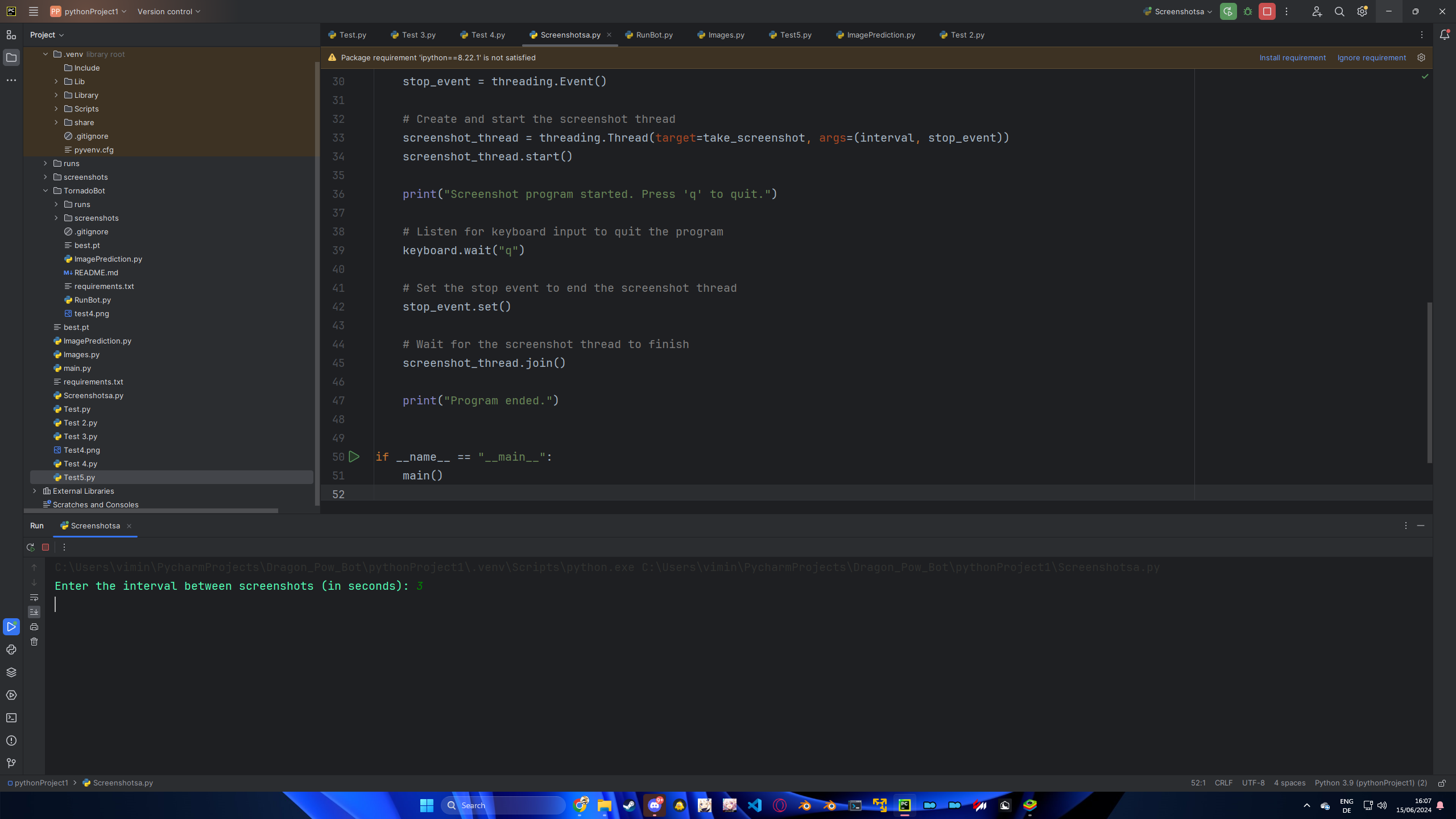This screenshot has width=1456, height=819.
Task: Expand the TornadoBot runs folder
Action: [56, 204]
